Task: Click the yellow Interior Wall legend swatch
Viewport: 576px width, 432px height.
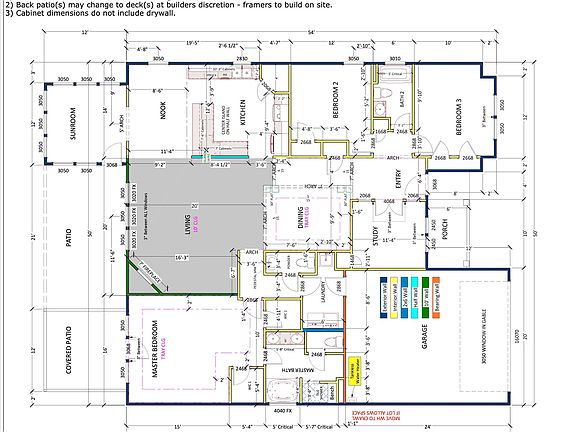Action: (x=394, y=298)
